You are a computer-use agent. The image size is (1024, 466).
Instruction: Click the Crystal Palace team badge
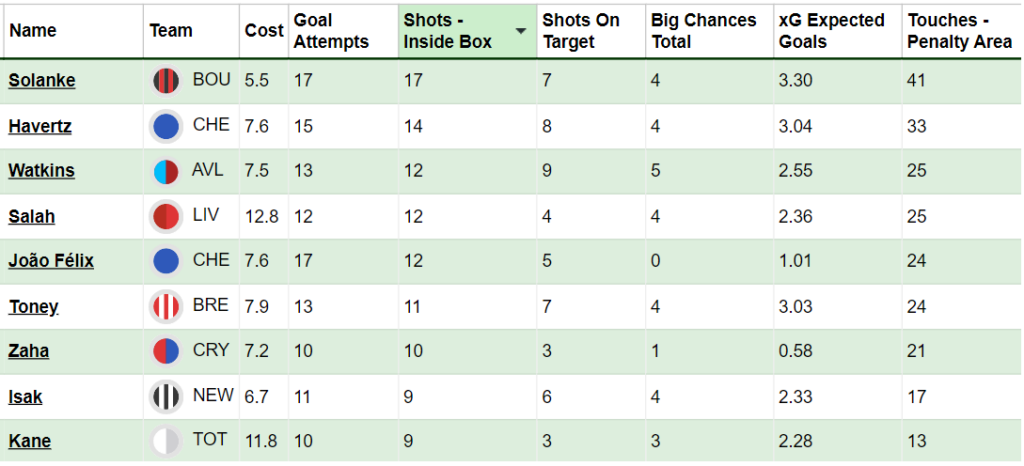coord(166,351)
